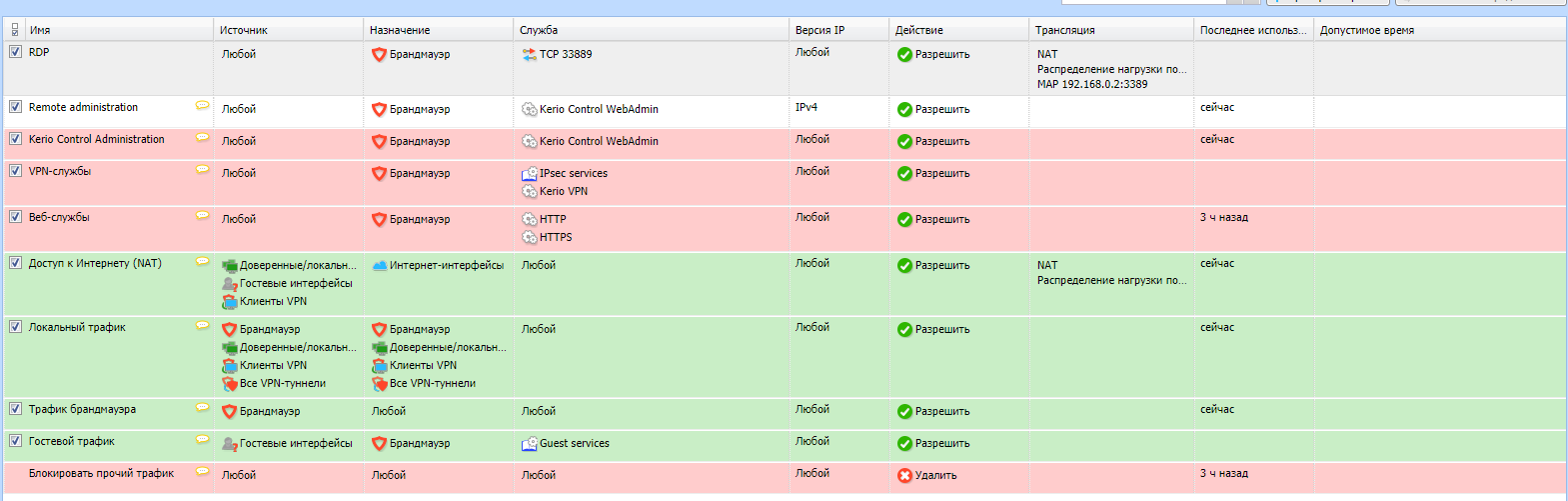Screen dimensions: 1568x501
Task: Click NAT translation in Доступ к Интернету row
Action: (1047, 265)
